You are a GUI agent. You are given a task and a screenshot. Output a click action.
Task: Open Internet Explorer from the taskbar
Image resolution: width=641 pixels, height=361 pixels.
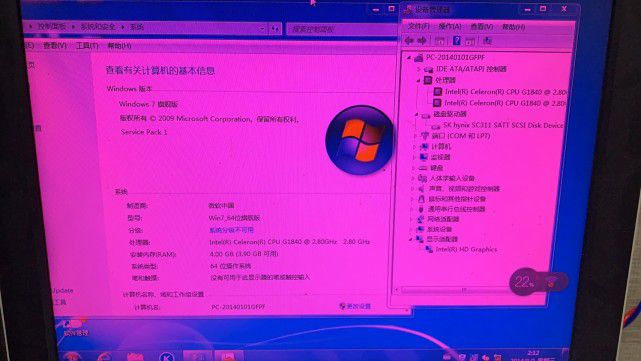point(105,357)
